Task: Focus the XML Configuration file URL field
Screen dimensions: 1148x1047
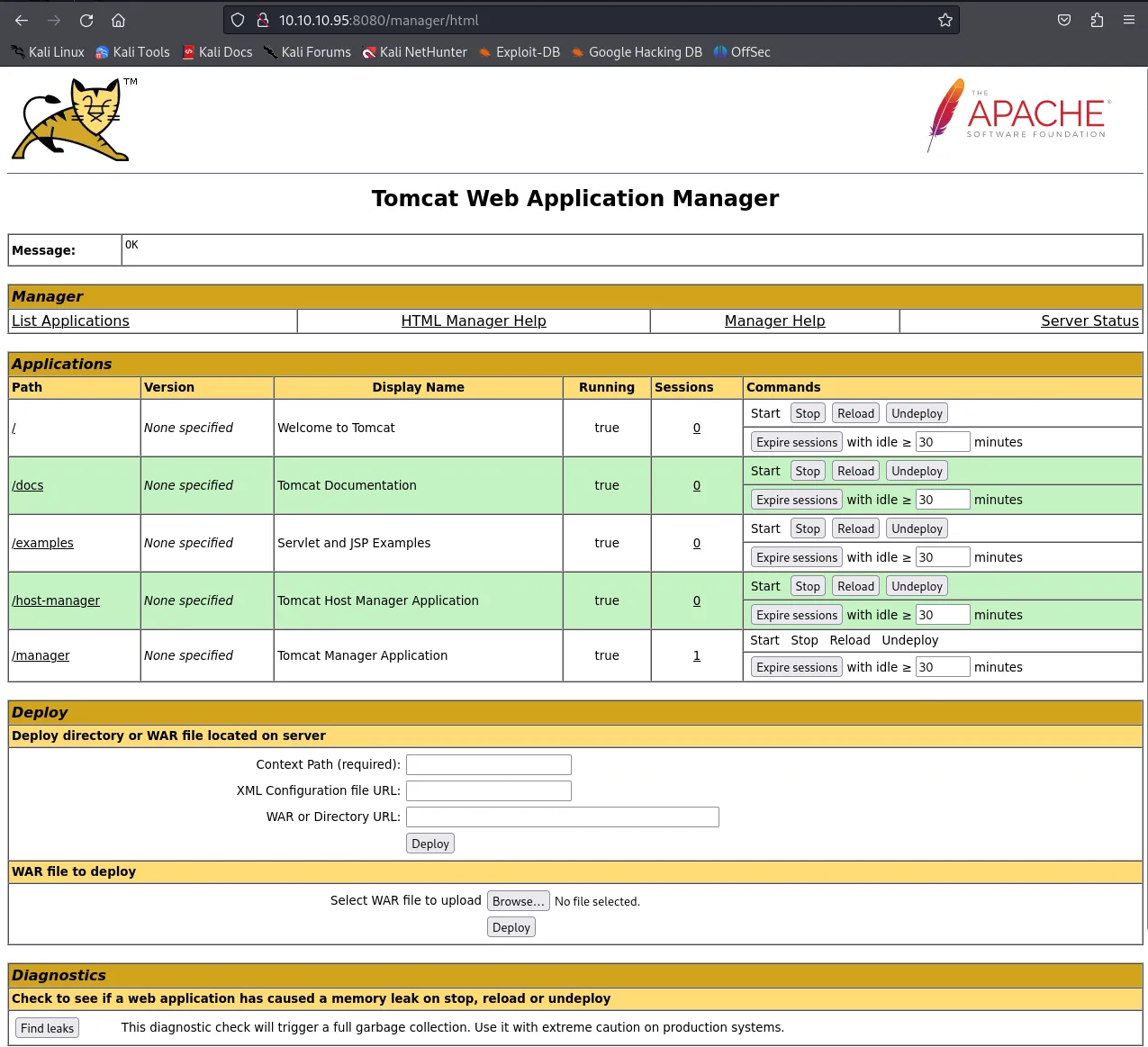Action: coord(489,790)
